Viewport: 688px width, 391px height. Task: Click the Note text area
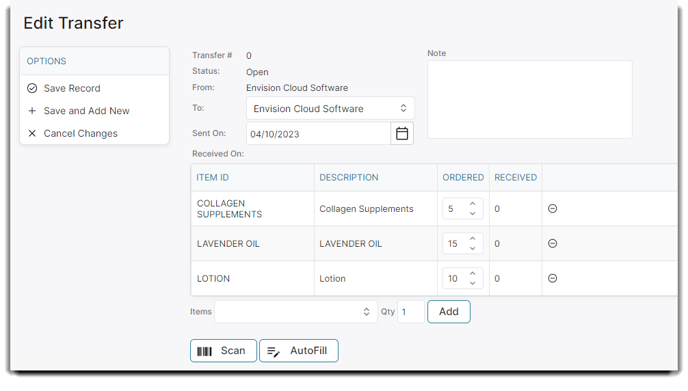click(x=530, y=100)
